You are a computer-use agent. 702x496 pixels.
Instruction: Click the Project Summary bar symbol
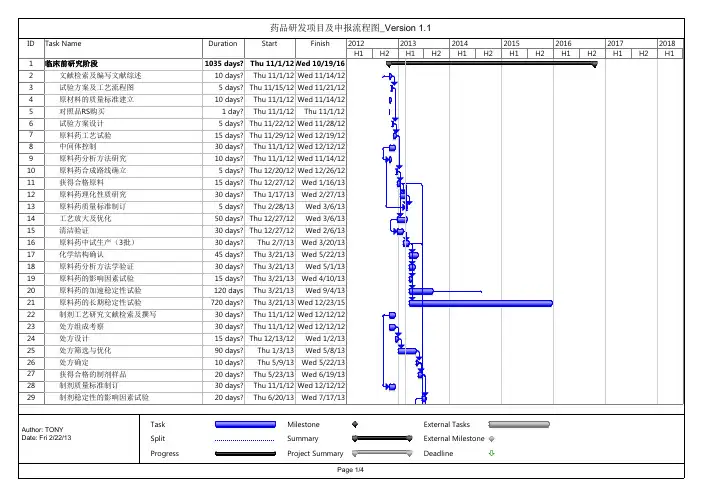355,452
